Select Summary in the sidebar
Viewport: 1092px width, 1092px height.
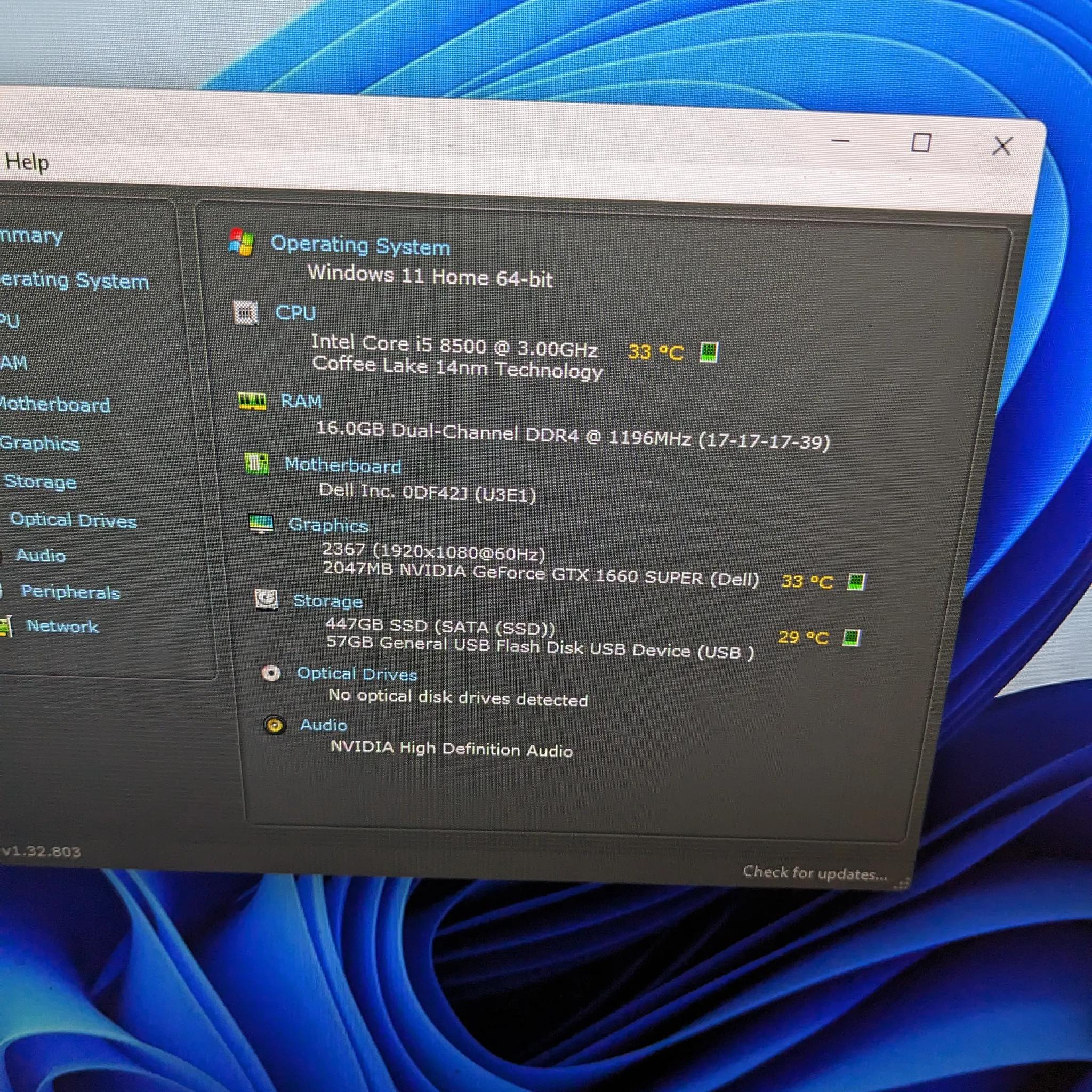click(31, 236)
